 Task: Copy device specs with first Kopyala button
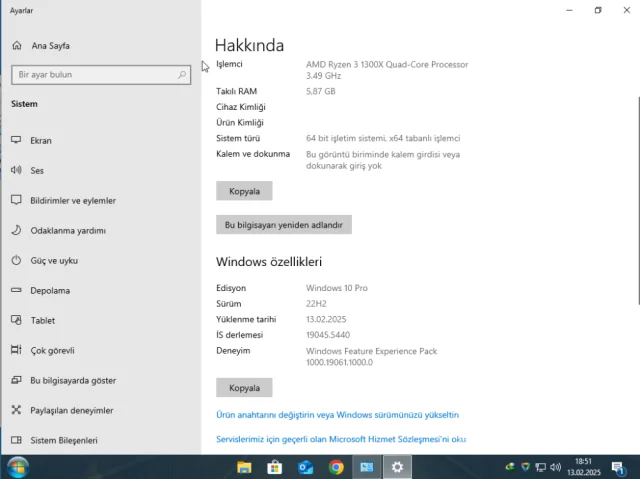coord(244,191)
